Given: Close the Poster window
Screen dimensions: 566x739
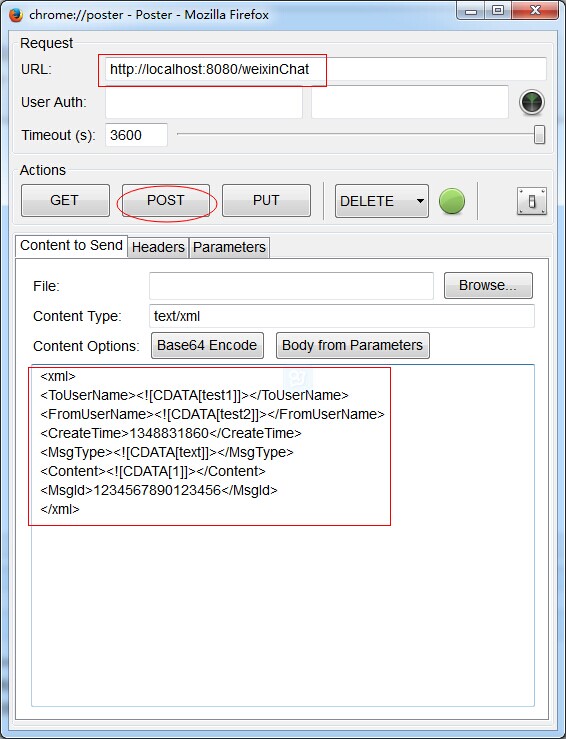Looking at the screenshot, I should pos(535,10).
